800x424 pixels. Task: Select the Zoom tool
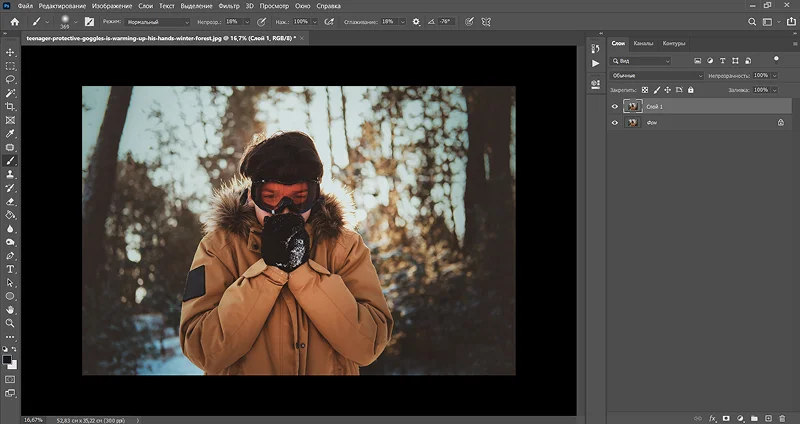coord(10,323)
